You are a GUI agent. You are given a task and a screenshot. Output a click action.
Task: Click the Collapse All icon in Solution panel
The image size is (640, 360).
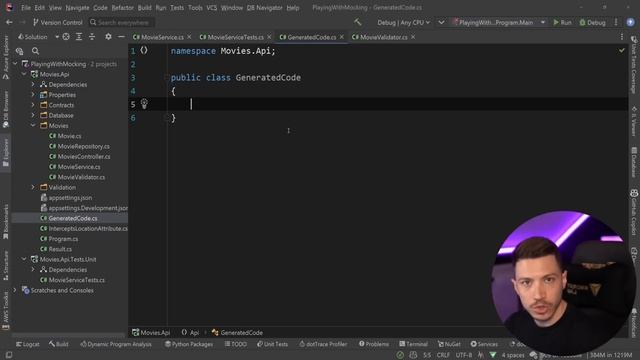coord(92,37)
